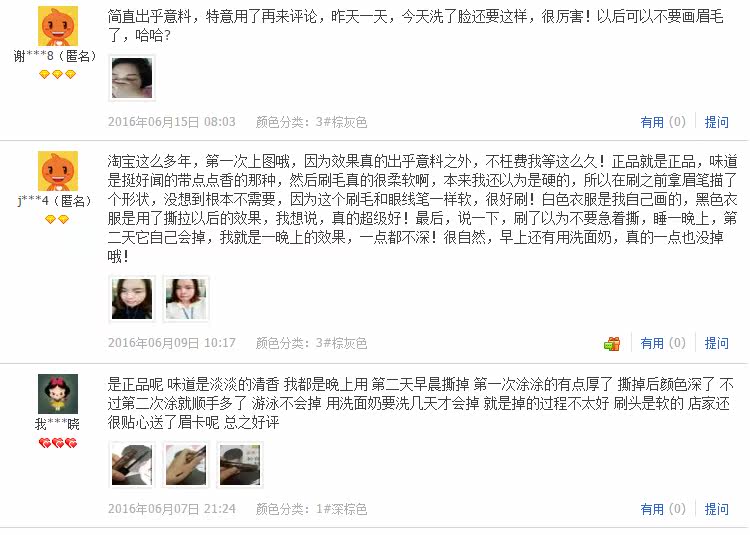Click the username 我***晓
750x535 pixels.
point(57,424)
